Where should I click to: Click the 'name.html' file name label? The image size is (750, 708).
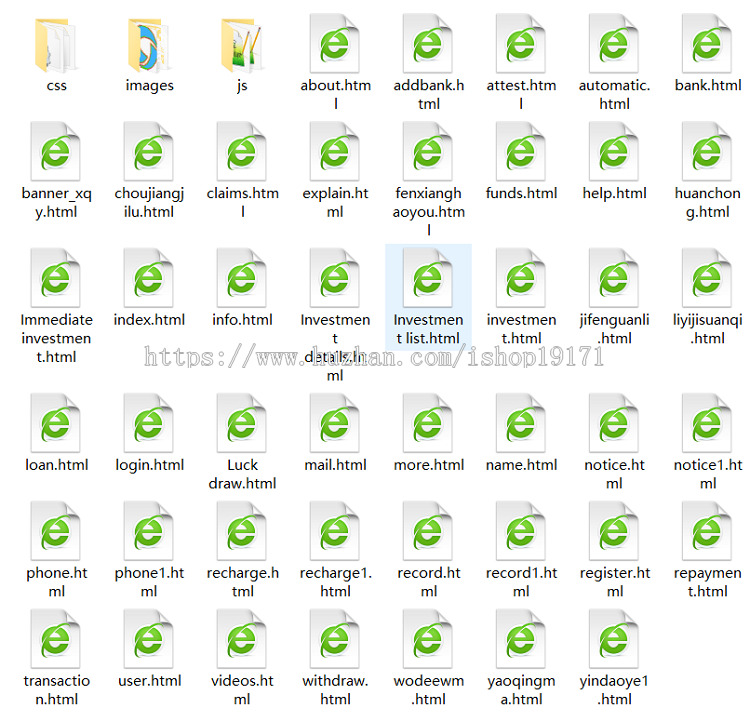point(521,465)
